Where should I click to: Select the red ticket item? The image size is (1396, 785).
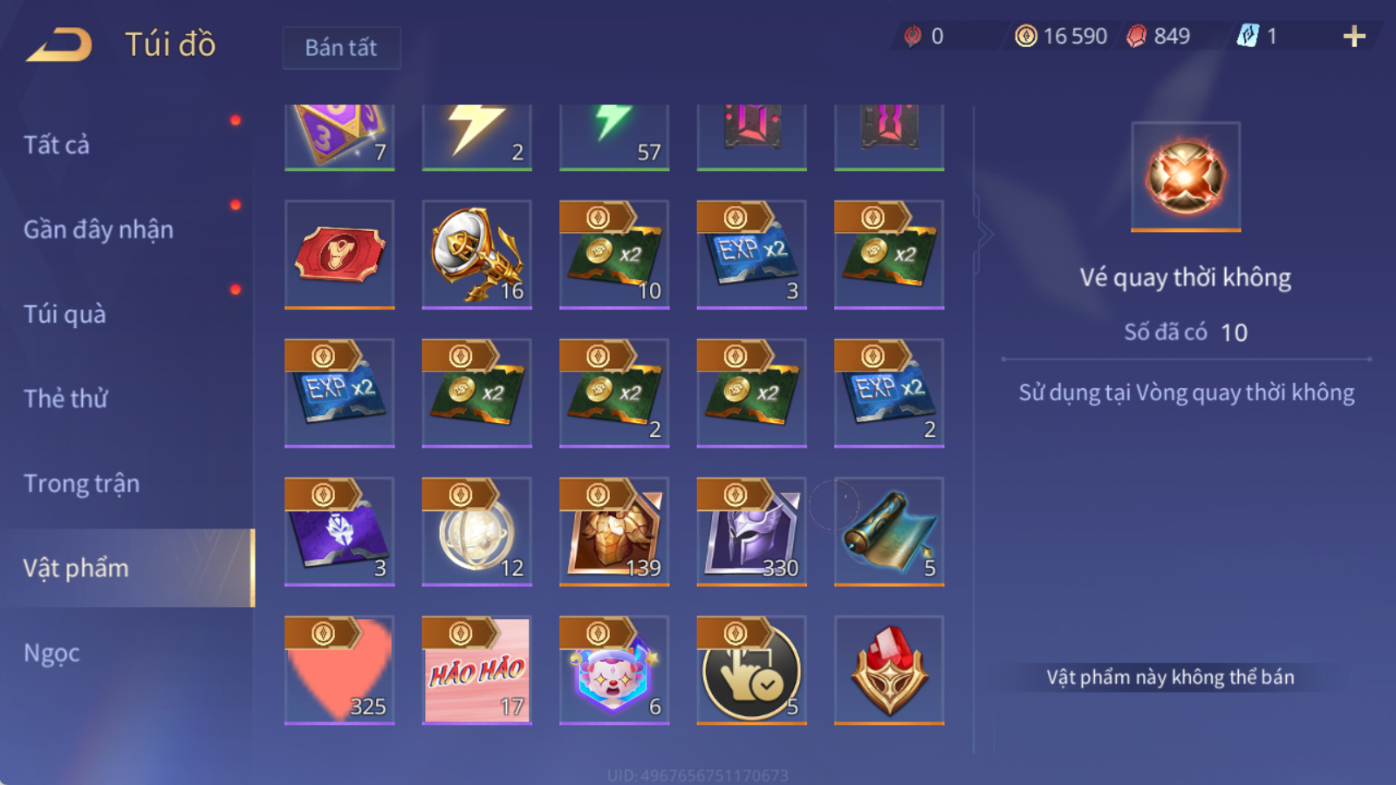pyautogui.click(x=339, y=254)
